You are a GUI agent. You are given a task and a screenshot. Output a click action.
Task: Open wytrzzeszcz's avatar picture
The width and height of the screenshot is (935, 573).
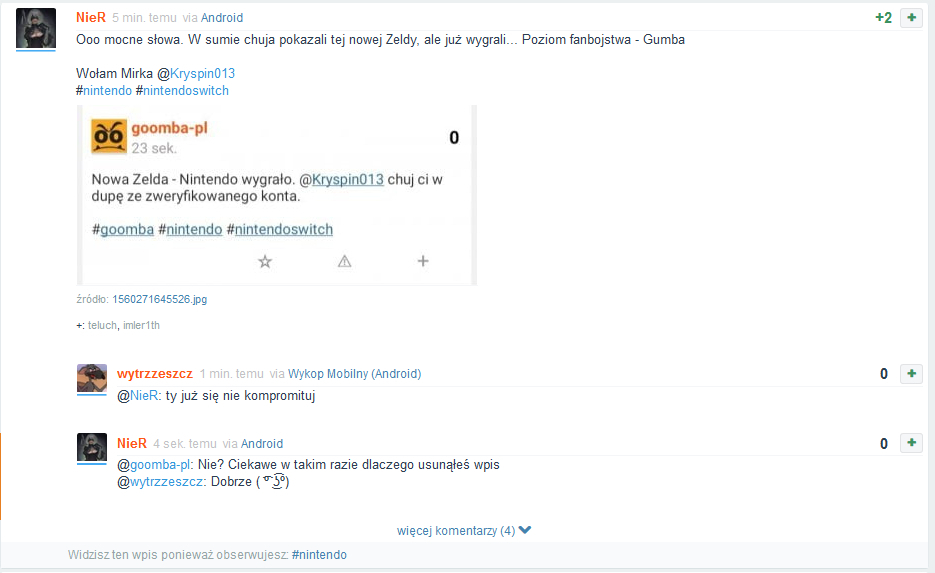point(92,378)
